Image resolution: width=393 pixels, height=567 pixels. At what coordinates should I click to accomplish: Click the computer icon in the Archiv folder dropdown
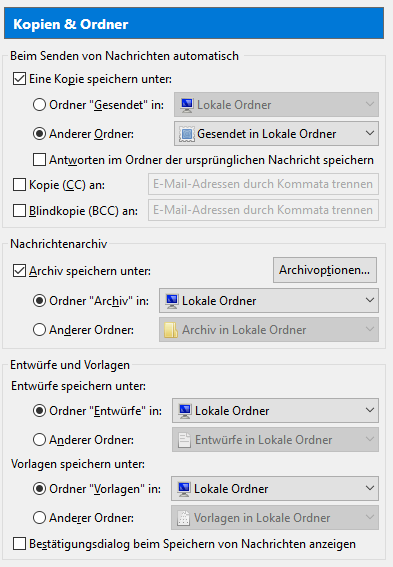point(172,301)
